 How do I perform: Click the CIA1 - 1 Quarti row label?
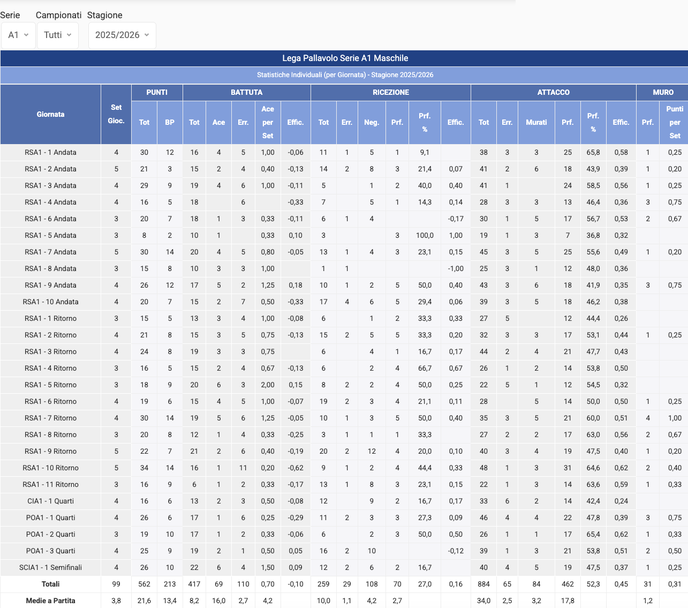point(50,500)
